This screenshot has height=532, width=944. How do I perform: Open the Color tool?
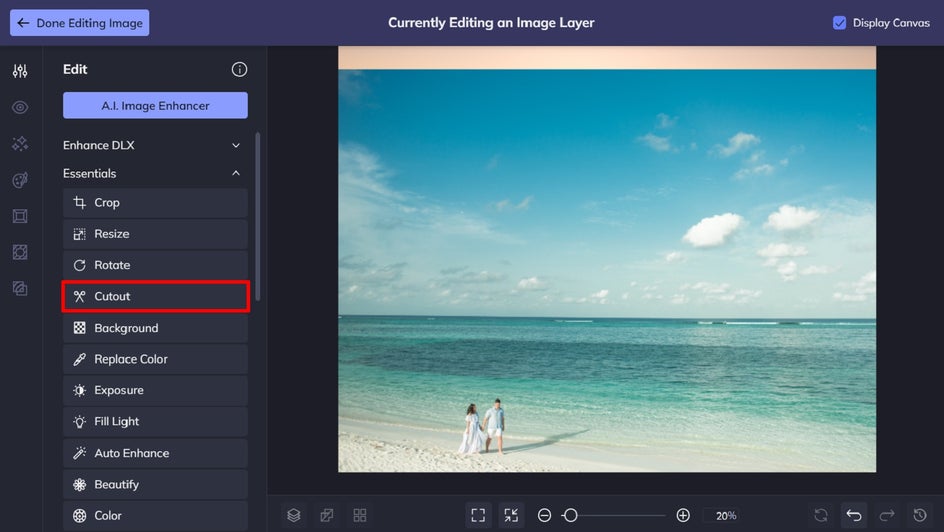[x=155, y=516]
